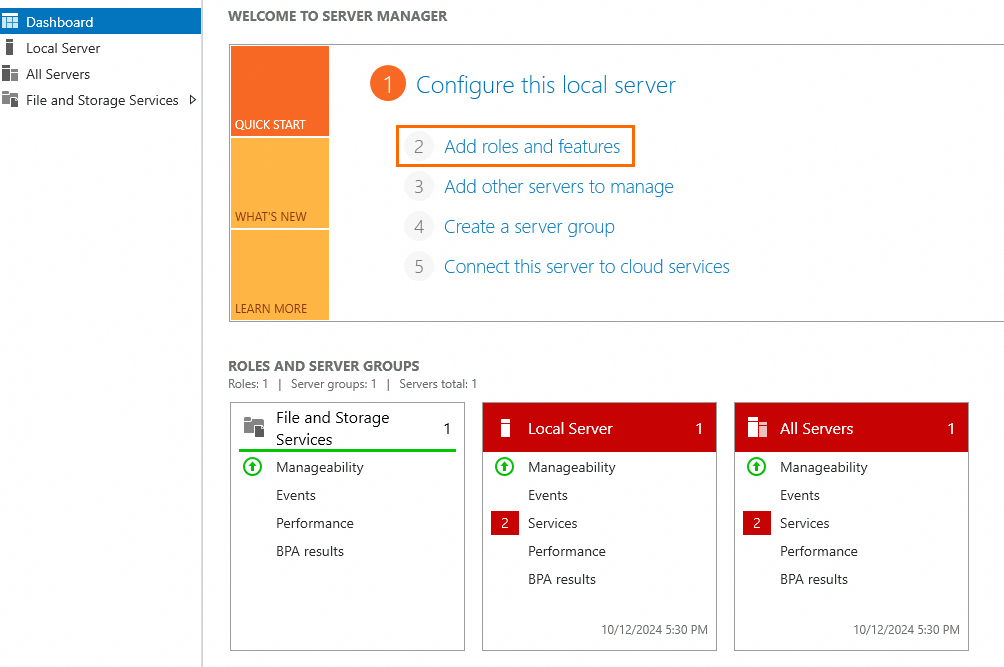Image resolution: width=1004 pixels, height=667 pixels.
Task: Click the Local Server icon in sidebar
Action: pyautogui.click(x=11, y=48)
